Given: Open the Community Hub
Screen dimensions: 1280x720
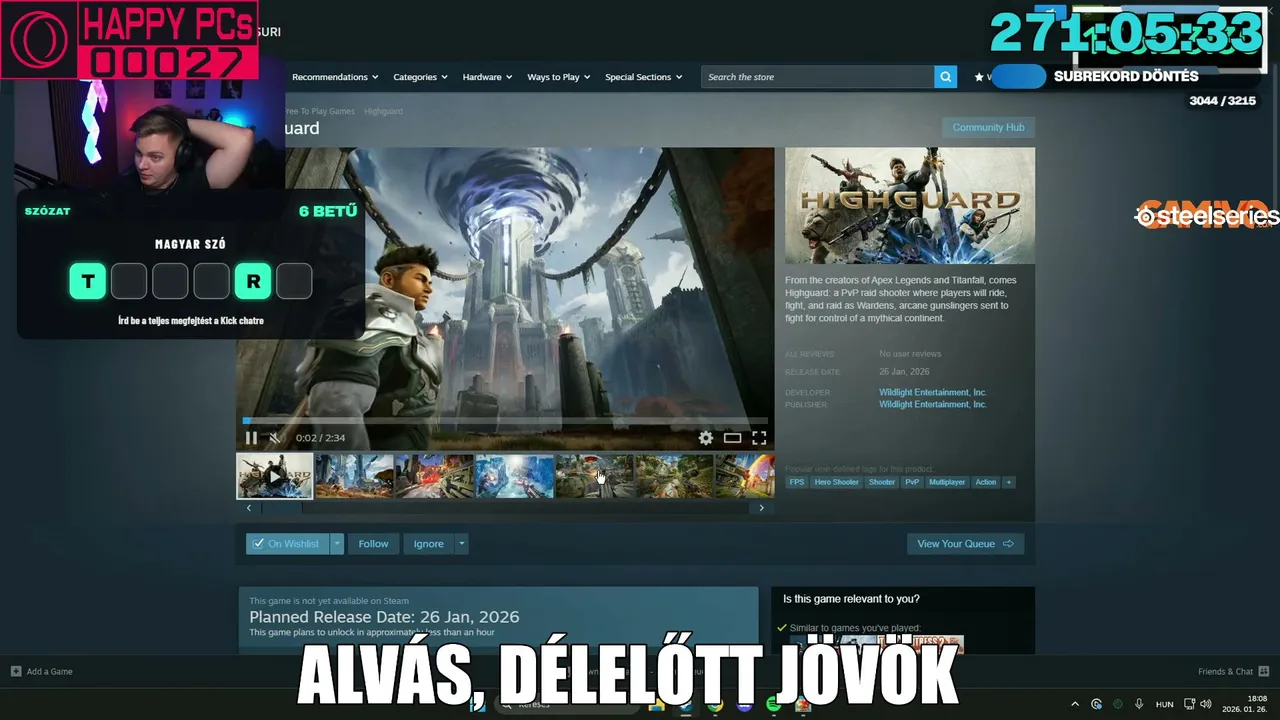Looking at the screenshot, I should 988,127.
